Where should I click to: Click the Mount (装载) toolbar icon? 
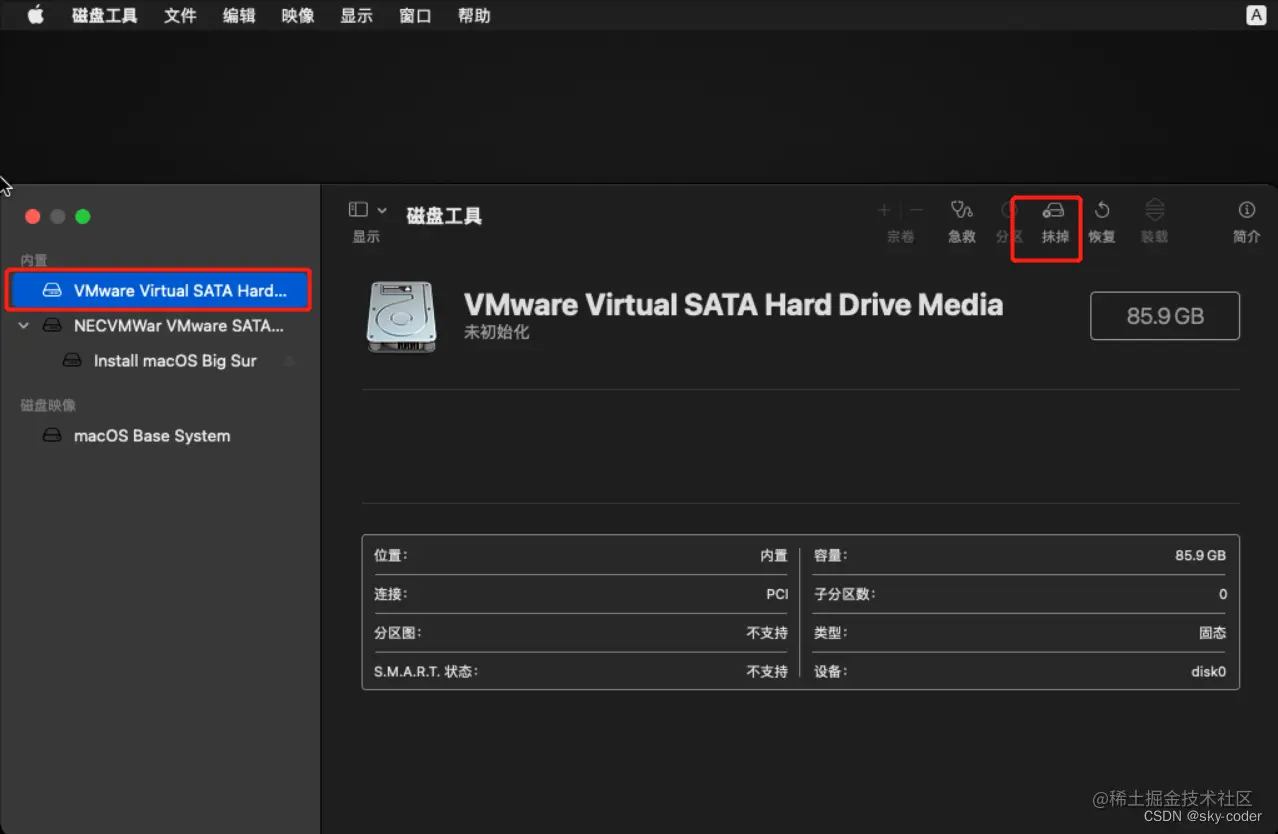point(1154,210)
